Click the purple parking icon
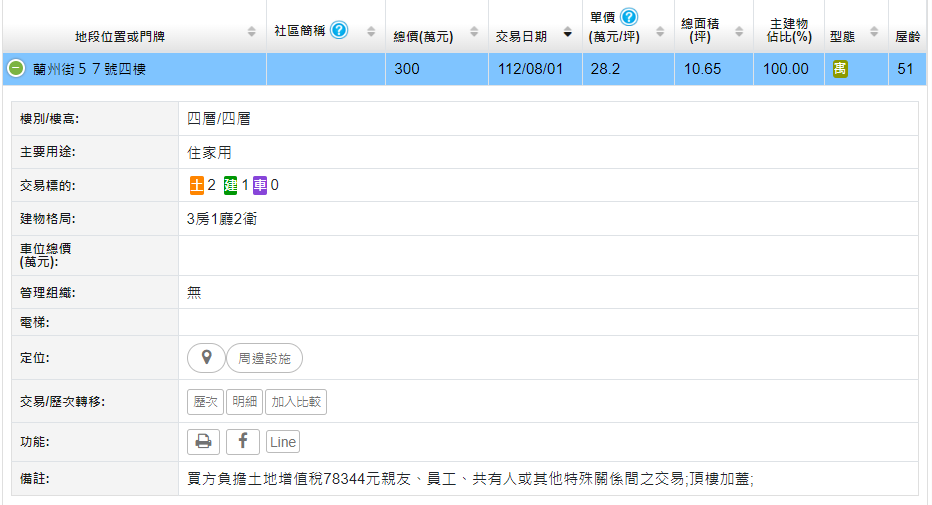932x505 pixels. [260, 185]
